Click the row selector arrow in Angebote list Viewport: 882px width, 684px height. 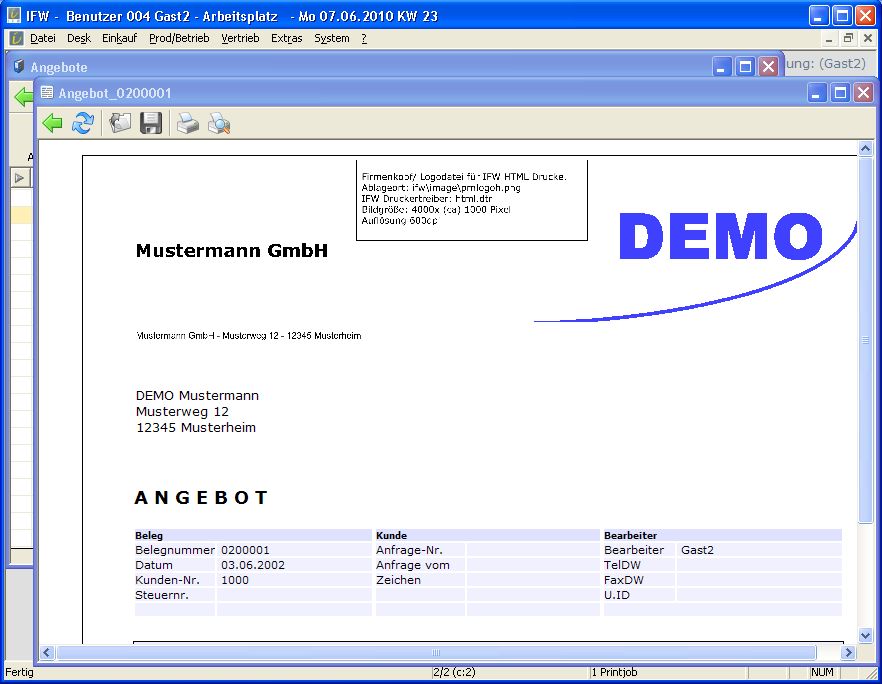tap(20, 178)
